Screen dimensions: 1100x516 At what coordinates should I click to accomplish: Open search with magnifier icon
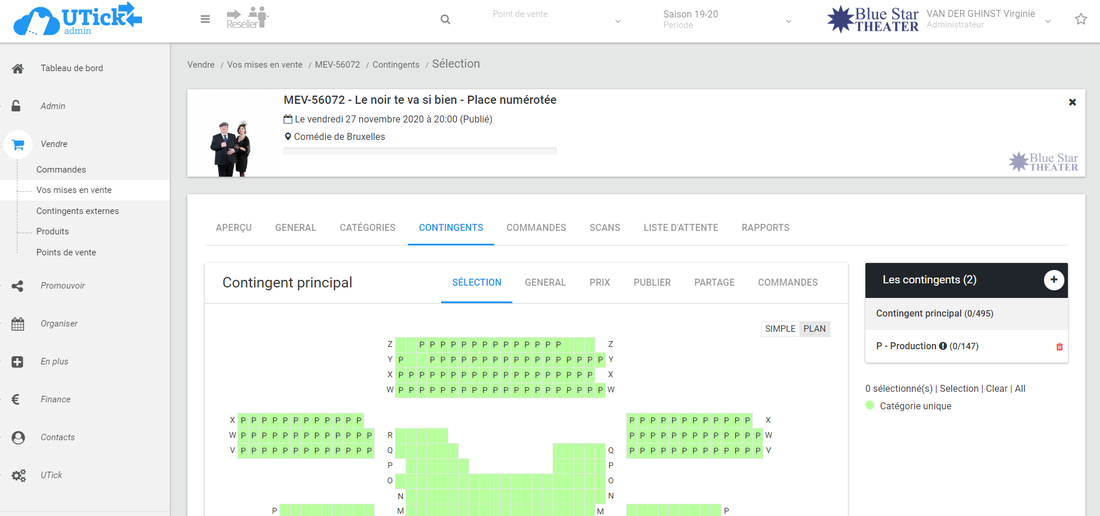tap(445, 20)
